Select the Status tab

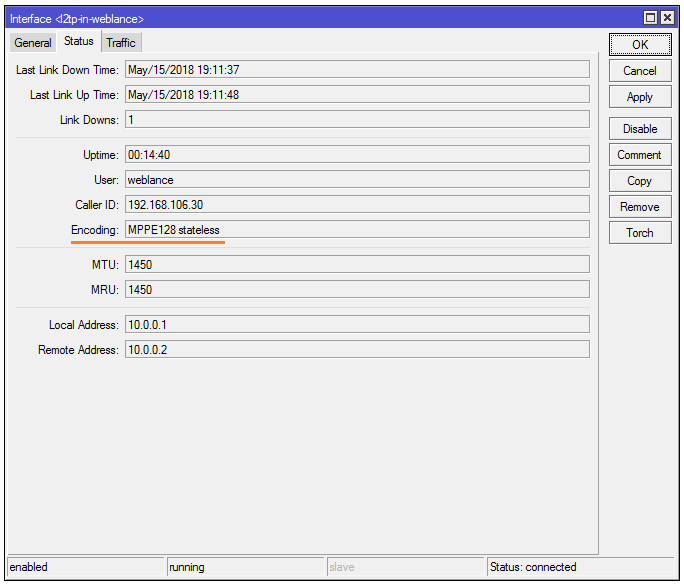pos(79,41)
